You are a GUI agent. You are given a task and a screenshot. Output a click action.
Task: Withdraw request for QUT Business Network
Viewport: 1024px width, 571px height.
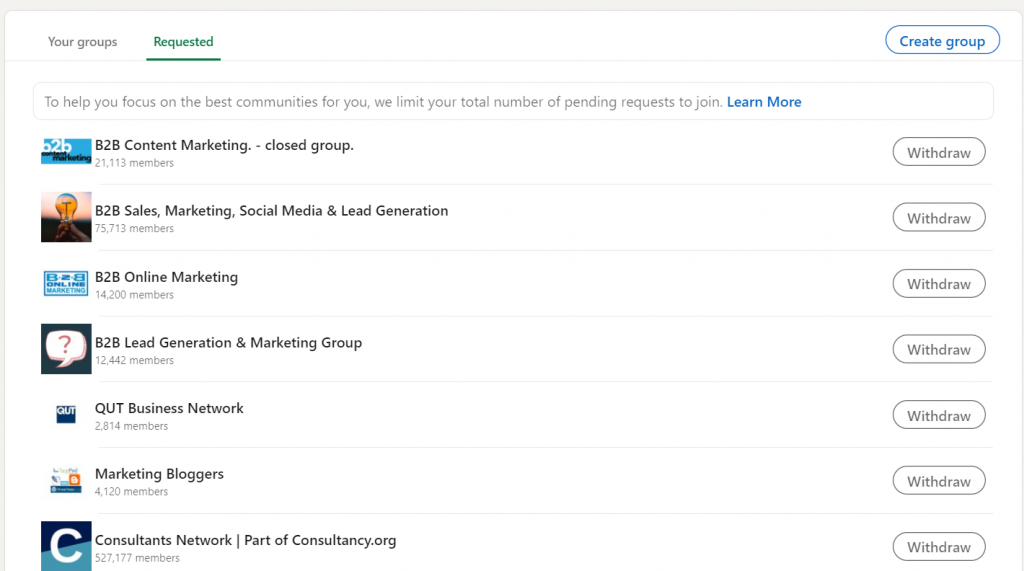[x=938, y=416]
